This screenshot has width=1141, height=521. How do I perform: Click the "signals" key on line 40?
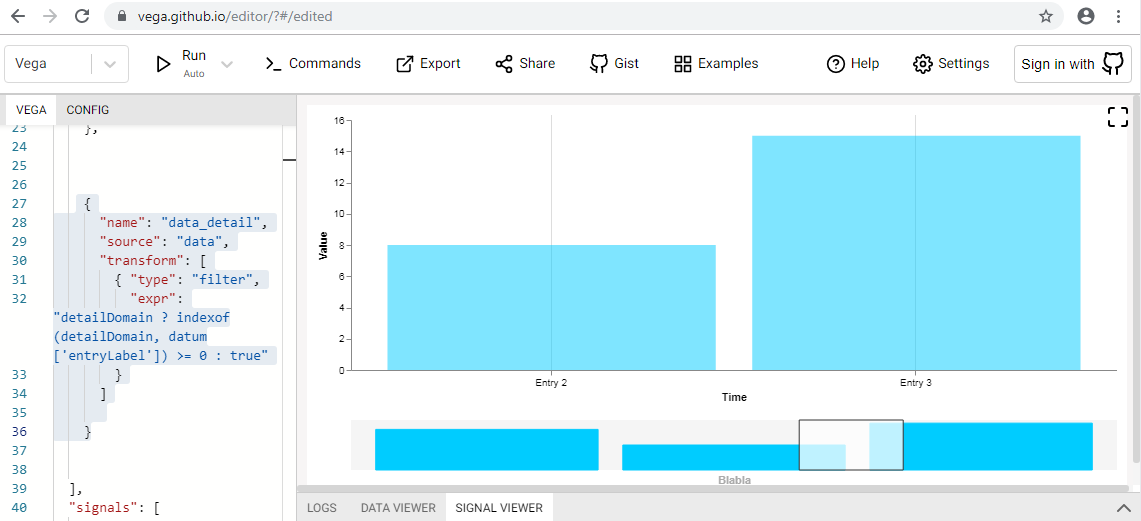click(x=103, y=507)
